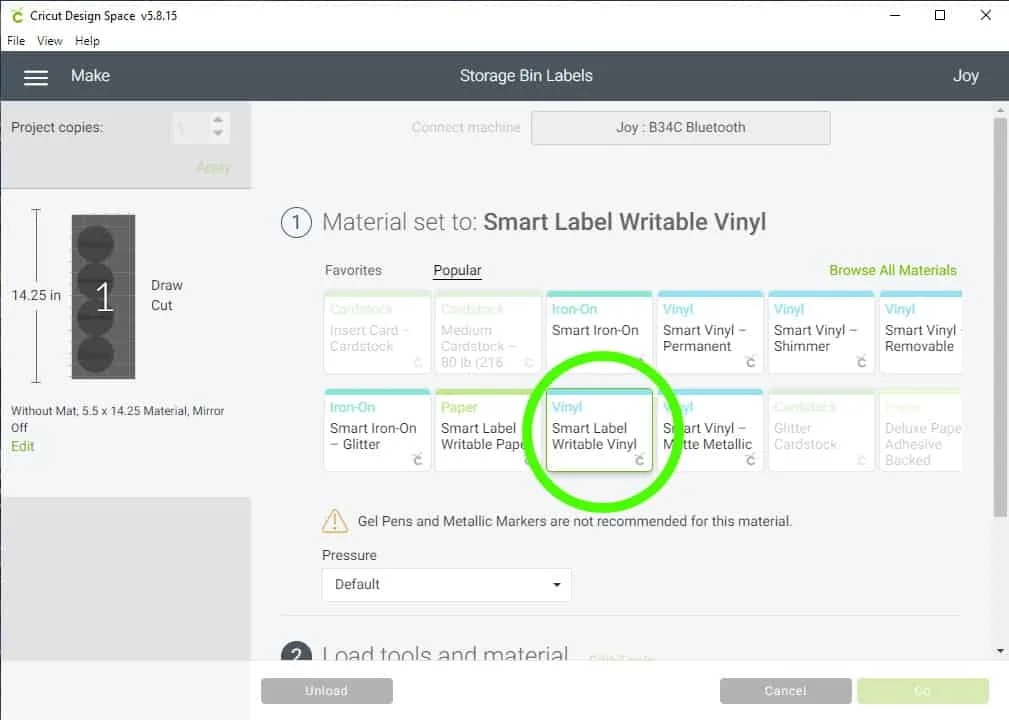Click Cricut logo on Matte Metallic card
Screen dimensions: 1009x720
pyautogui.click(x=750, y=459)
